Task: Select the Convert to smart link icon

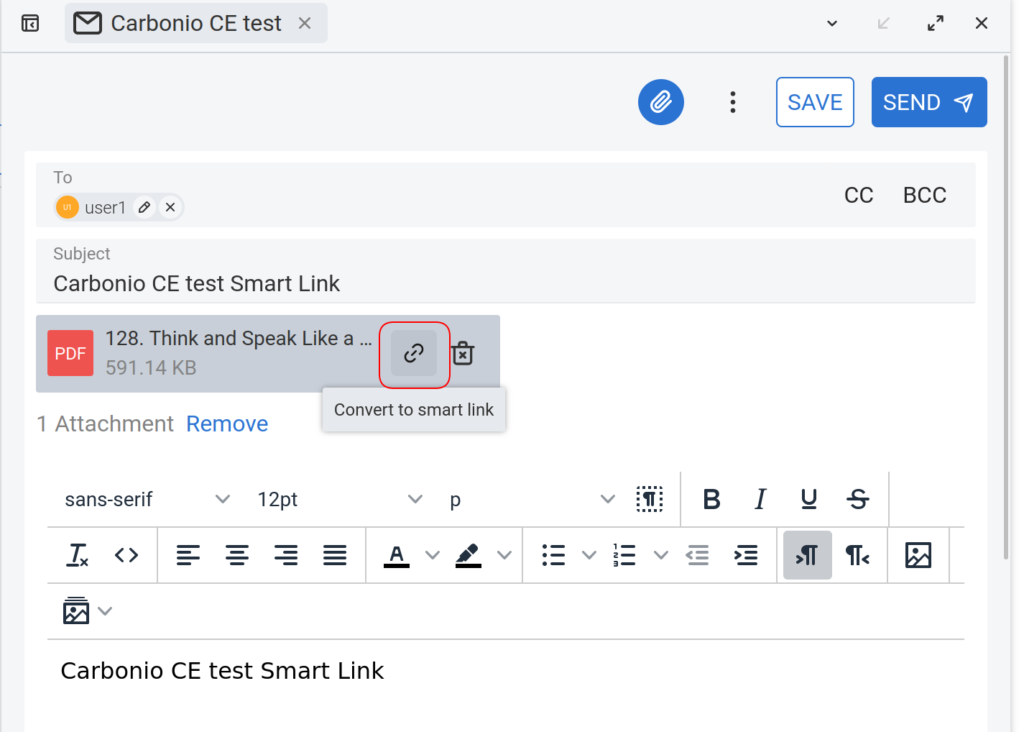Action: coord(413,353)
